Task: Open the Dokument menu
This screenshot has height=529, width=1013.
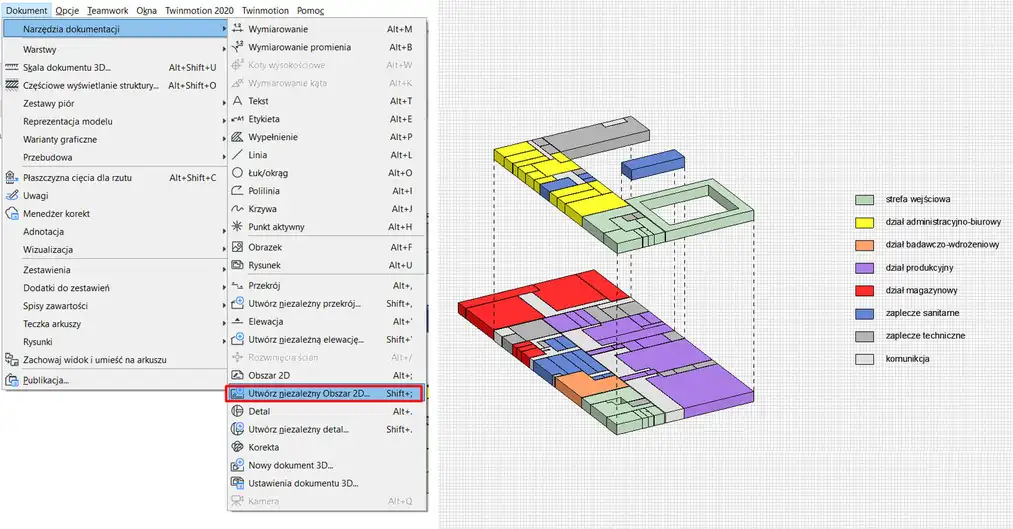Action: point(26,10)
